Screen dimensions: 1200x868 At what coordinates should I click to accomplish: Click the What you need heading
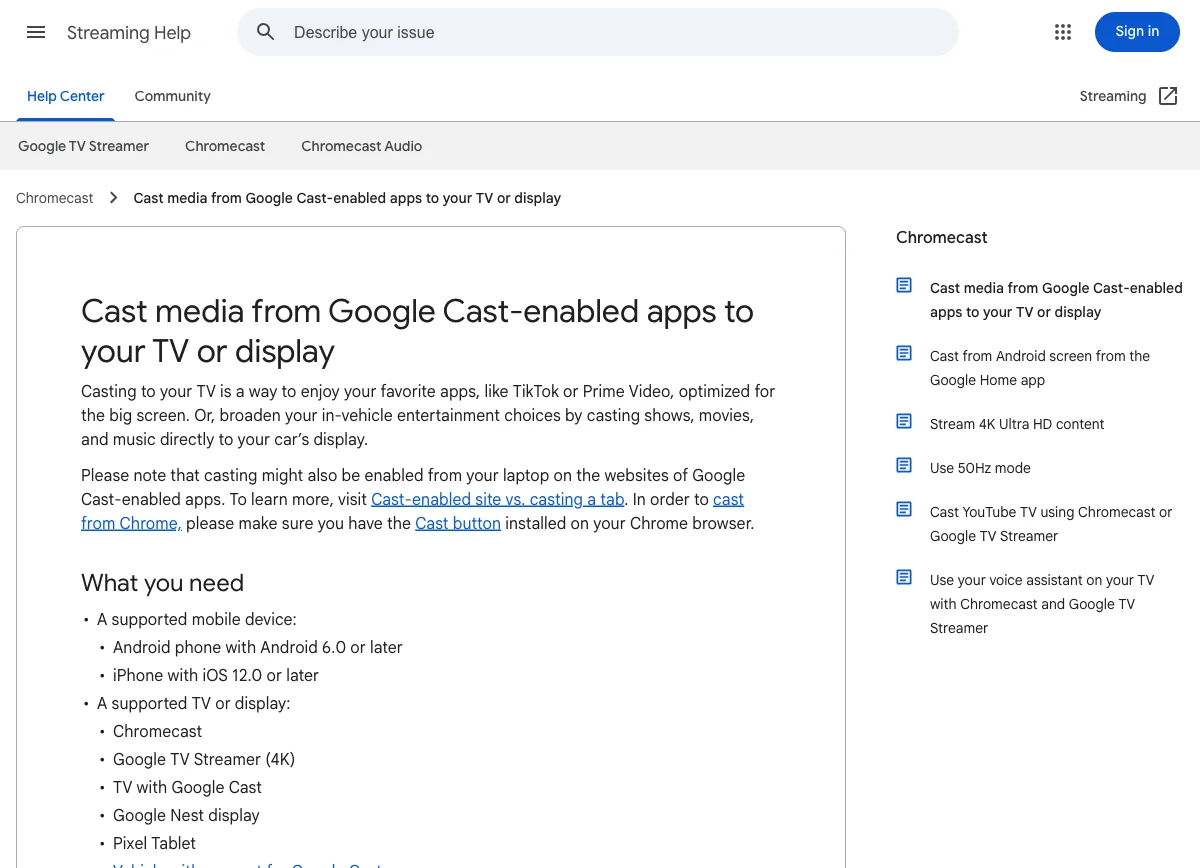pos(162,583)
